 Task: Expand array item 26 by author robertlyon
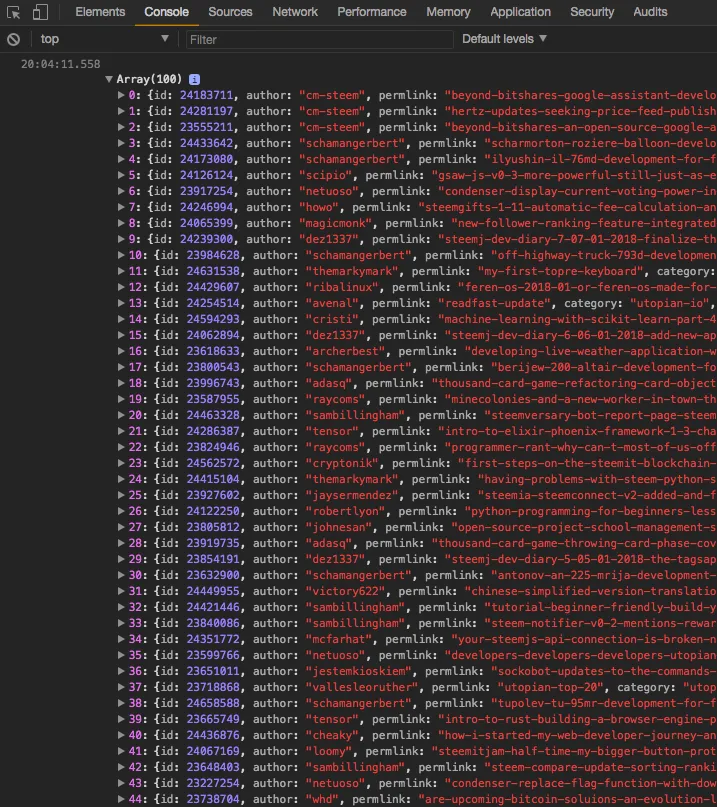coord(121,511)
